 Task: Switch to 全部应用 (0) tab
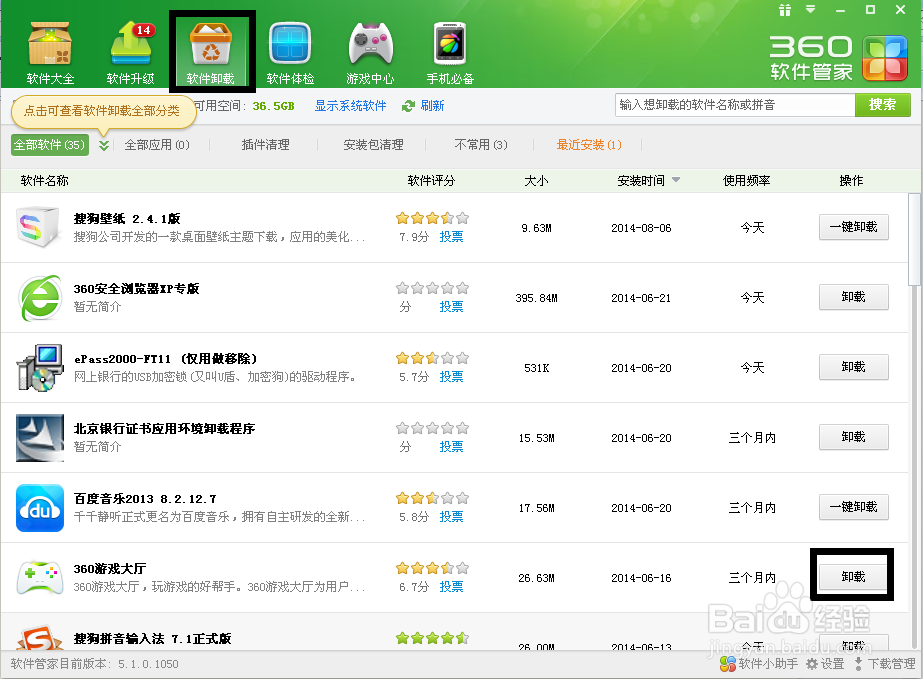pyautogui.click(x=157, y=145)
